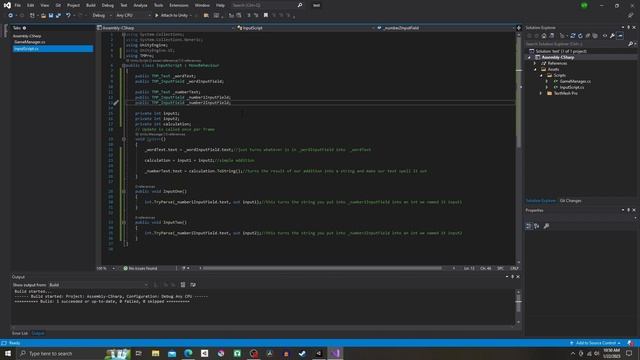The height and width of the screenshot is (360, 640).
Task: Toggle Word Wrap in Output panel
Action: pos(193,285)
